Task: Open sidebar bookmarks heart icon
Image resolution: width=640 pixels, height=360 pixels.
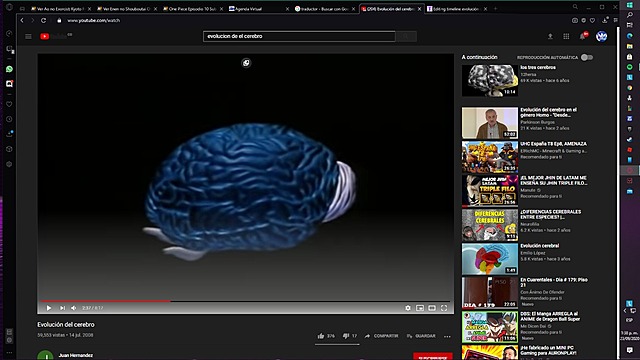Action: click(9, 104)
